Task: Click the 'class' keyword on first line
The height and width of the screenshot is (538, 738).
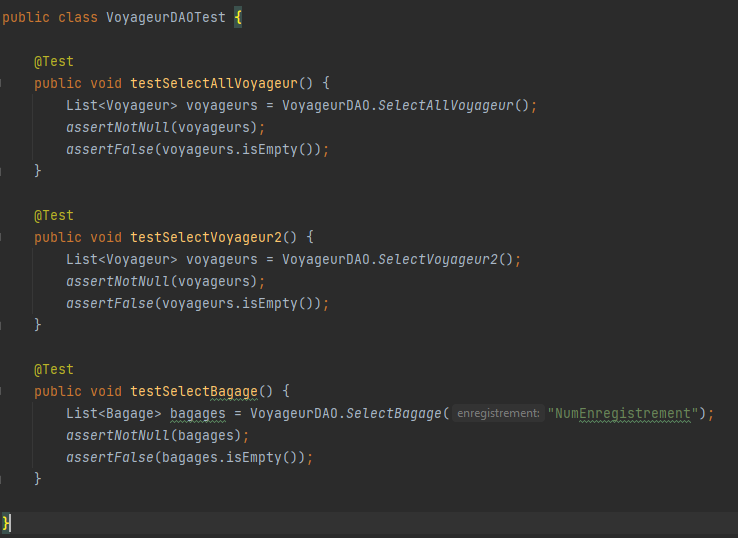Action: 78,18
